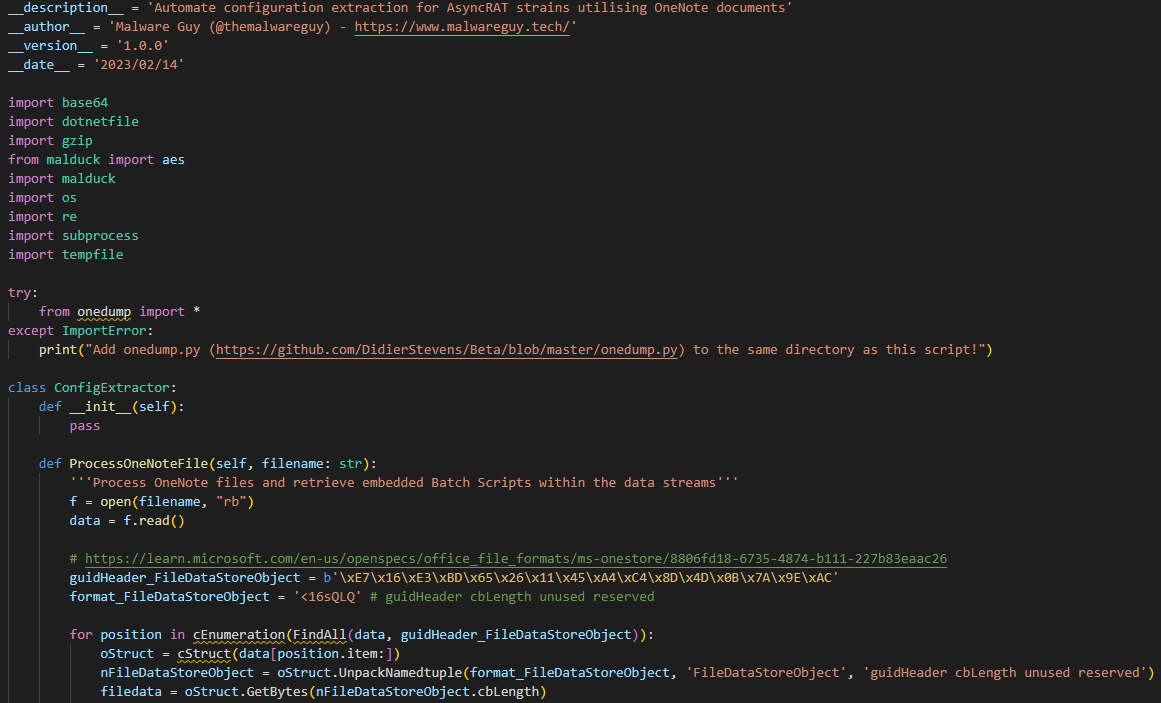Click the 'gzip' module name
The height and width of the screenshot is (703, 1161).
(x=77, y=141)
